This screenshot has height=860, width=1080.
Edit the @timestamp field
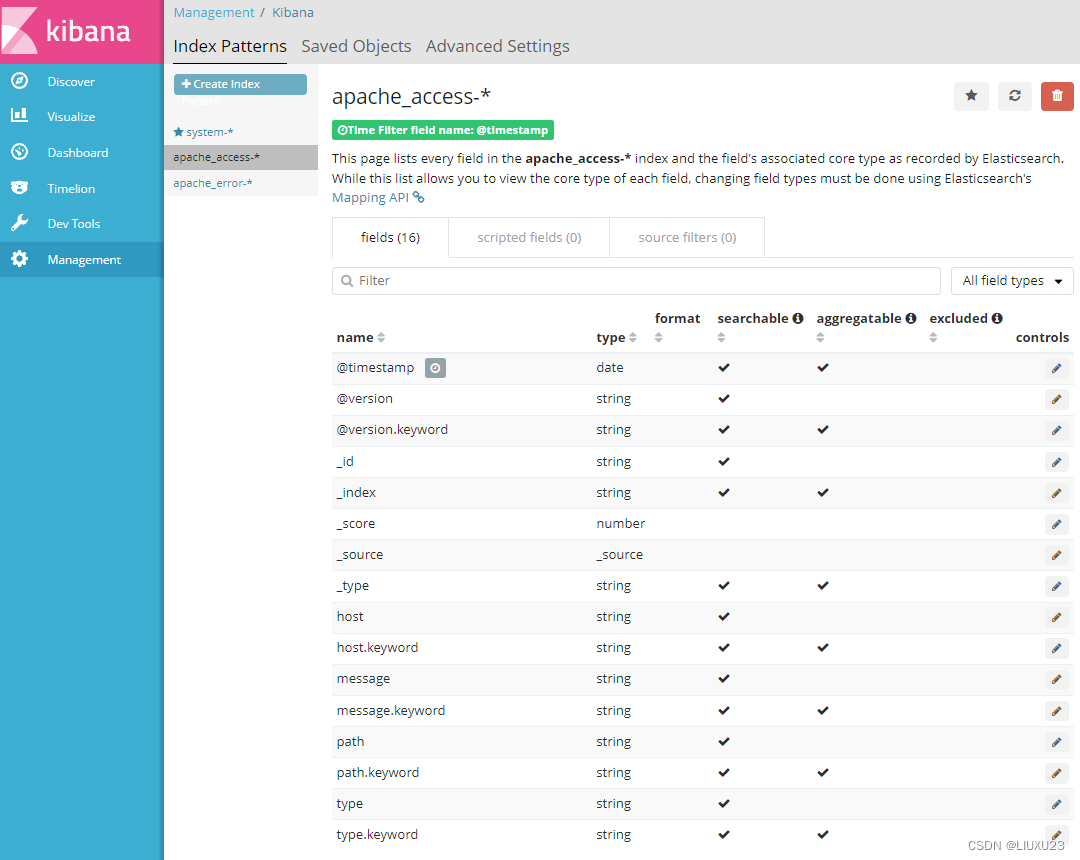coord(1057,368)
